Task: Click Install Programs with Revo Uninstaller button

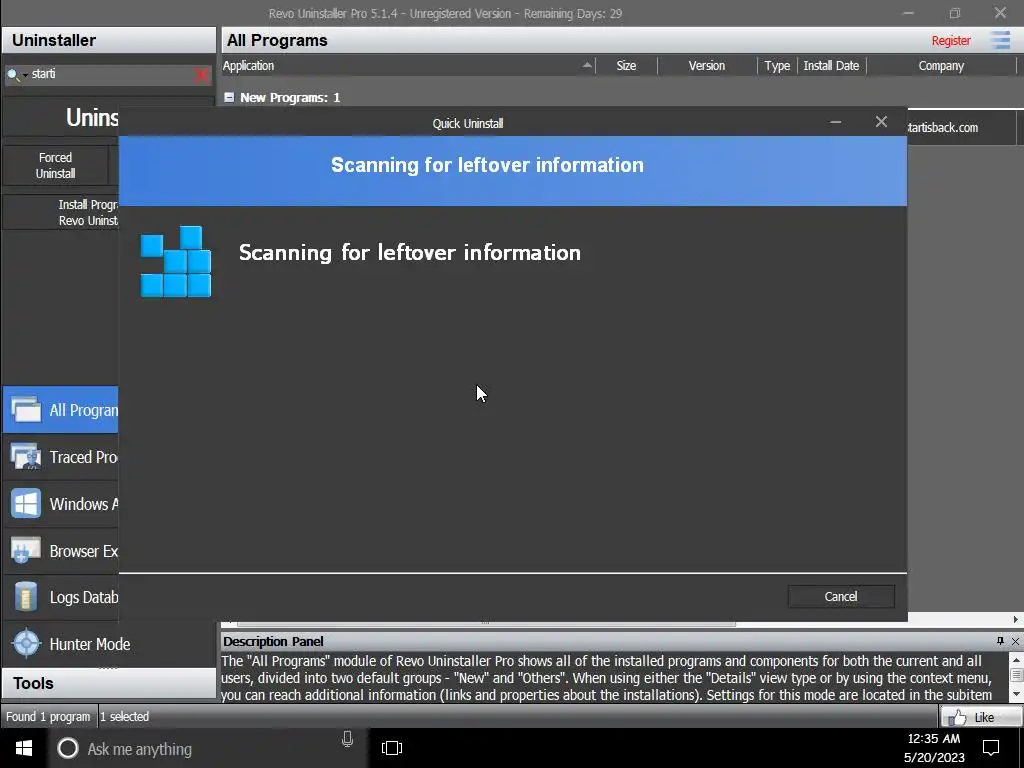Action: point(61,212)
